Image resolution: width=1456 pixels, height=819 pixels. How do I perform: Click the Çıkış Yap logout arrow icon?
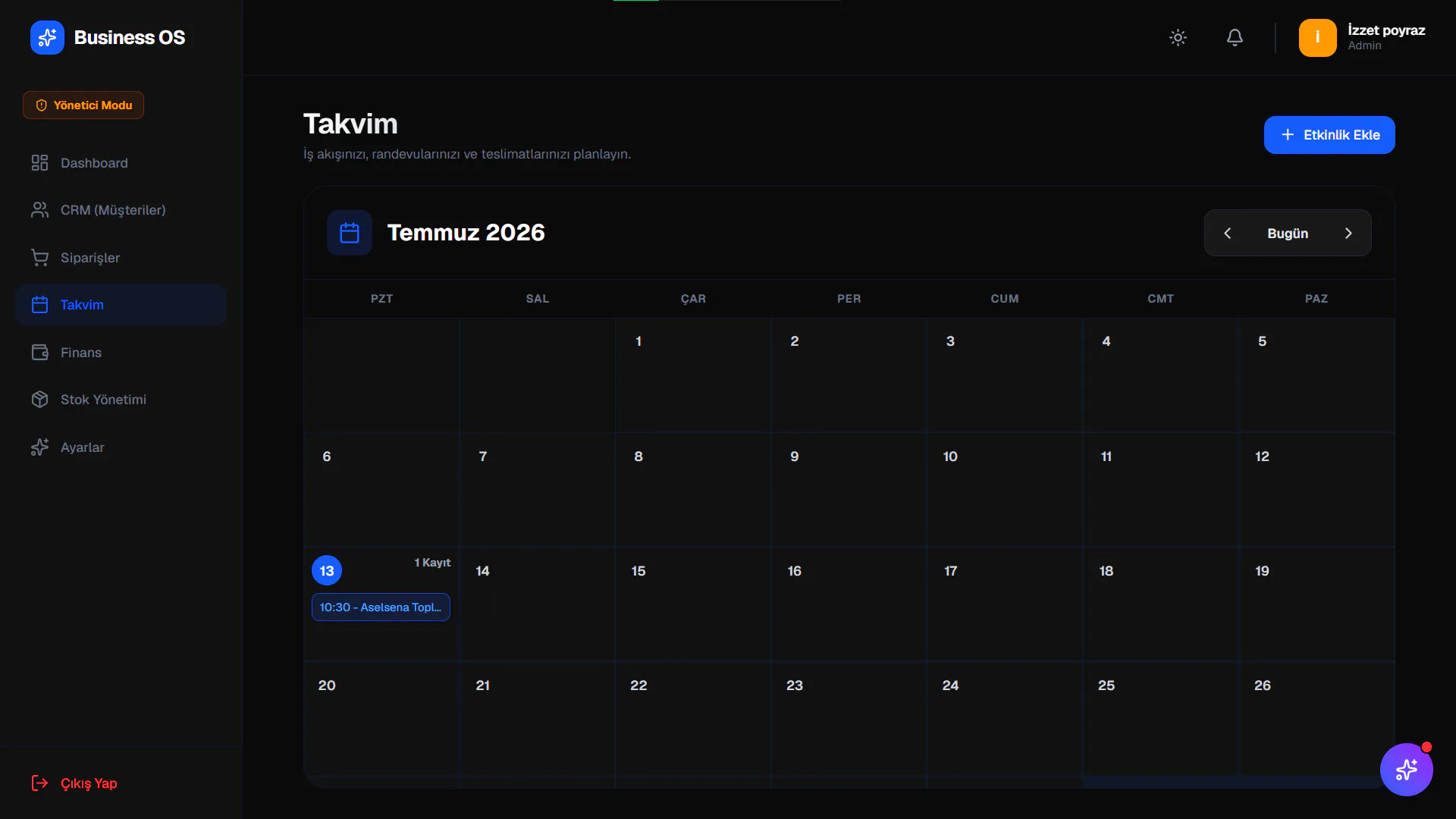39,783
